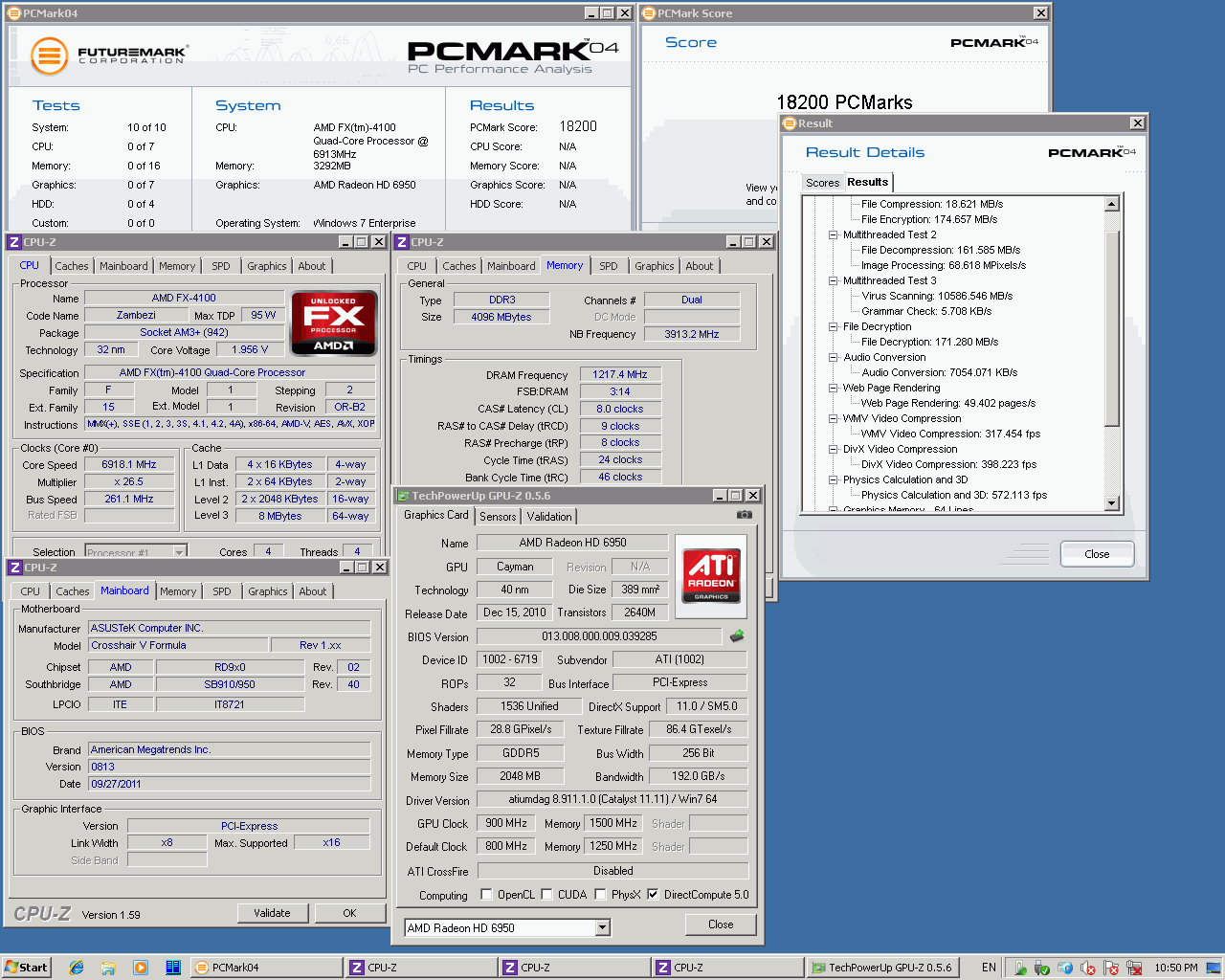The width and height of the screenshot is (1225, 980).
Task: Collapse the WMV Video Compression tree node
Action: (x=834, y=418)
